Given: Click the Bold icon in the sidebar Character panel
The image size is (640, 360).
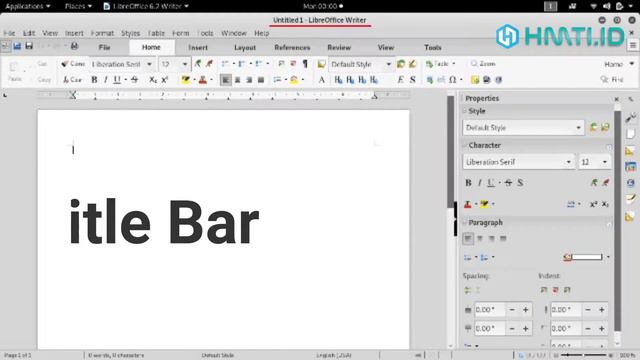Looking at the screenshot, I should tap(468, 183).
